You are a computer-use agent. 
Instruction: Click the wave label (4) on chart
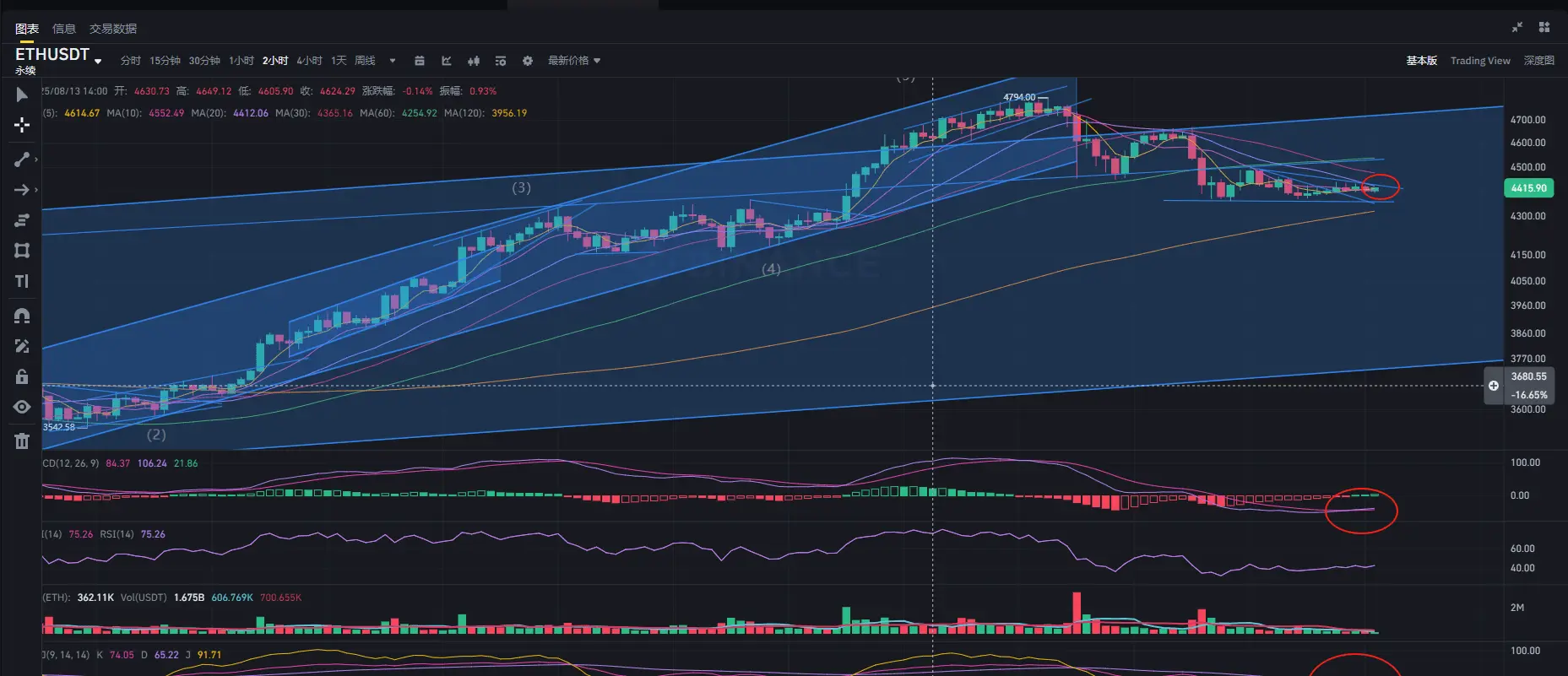(771, 269)
